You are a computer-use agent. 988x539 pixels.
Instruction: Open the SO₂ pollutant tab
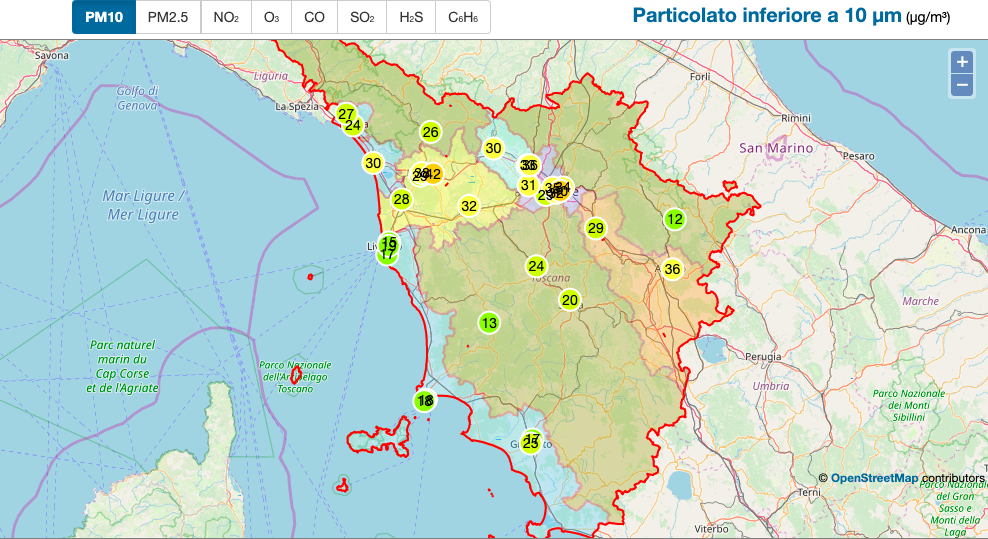point(361,17)
